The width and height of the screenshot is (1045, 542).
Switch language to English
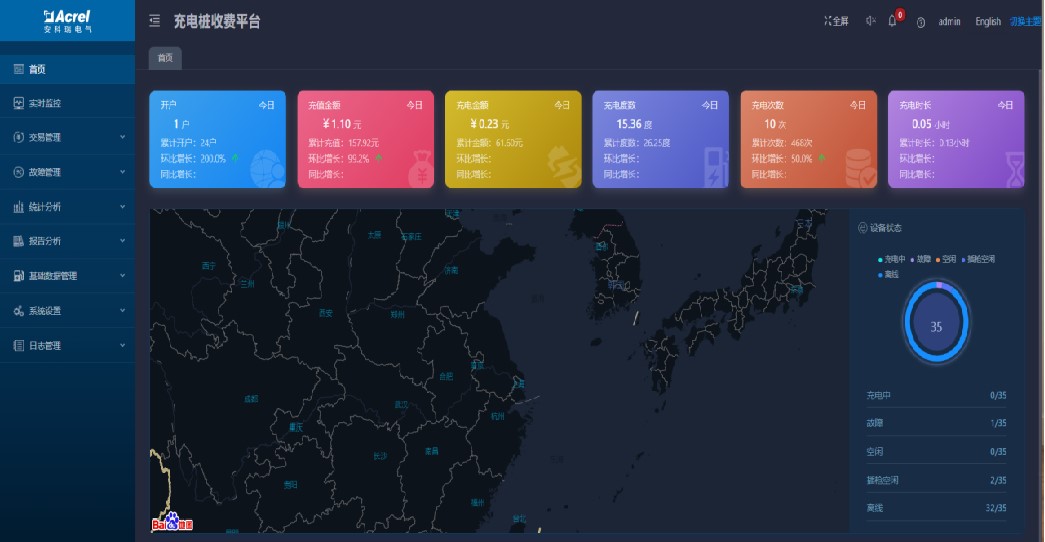point(987,21)
